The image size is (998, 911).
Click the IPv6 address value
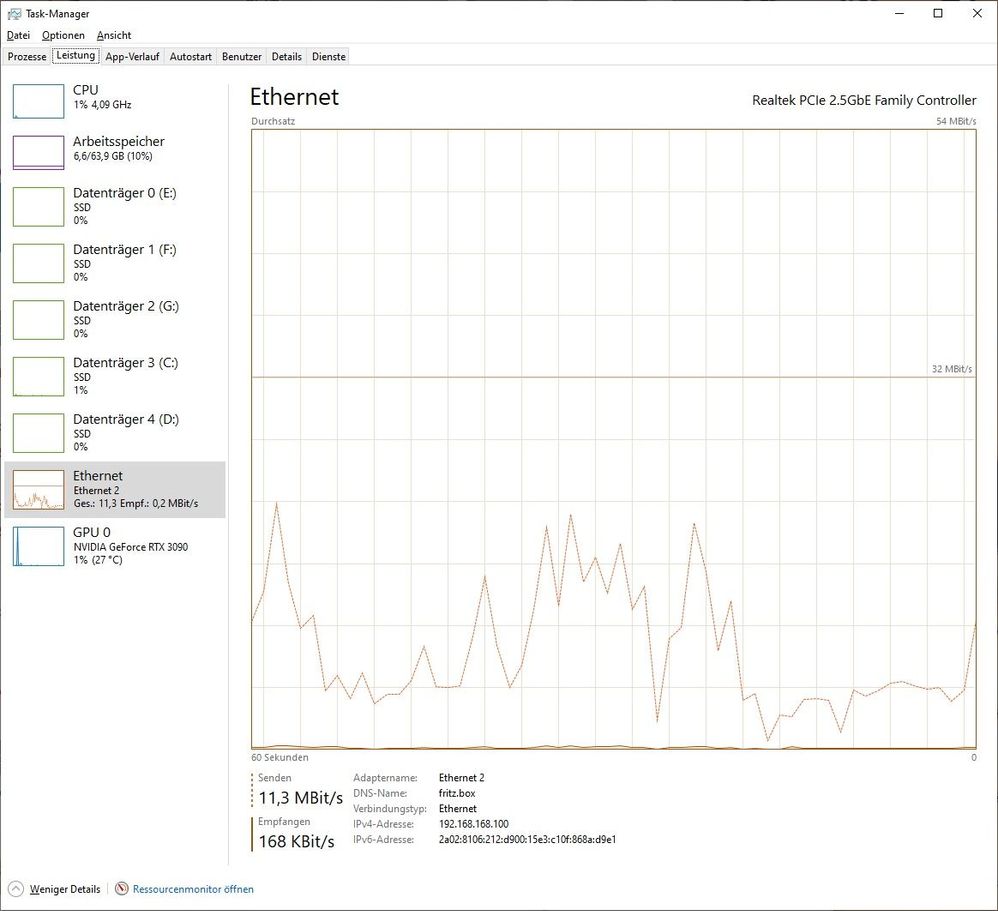(527, 840)
